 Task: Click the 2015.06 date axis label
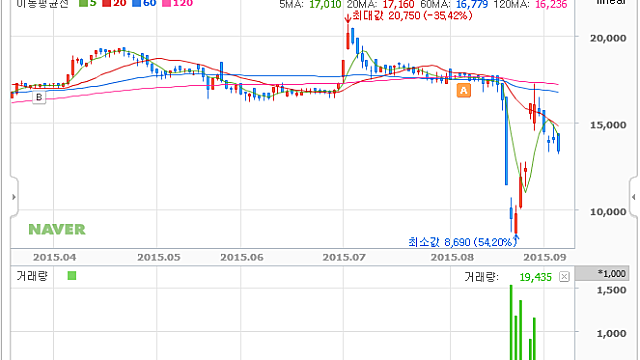pyautogui.click(x=242, y=258)
